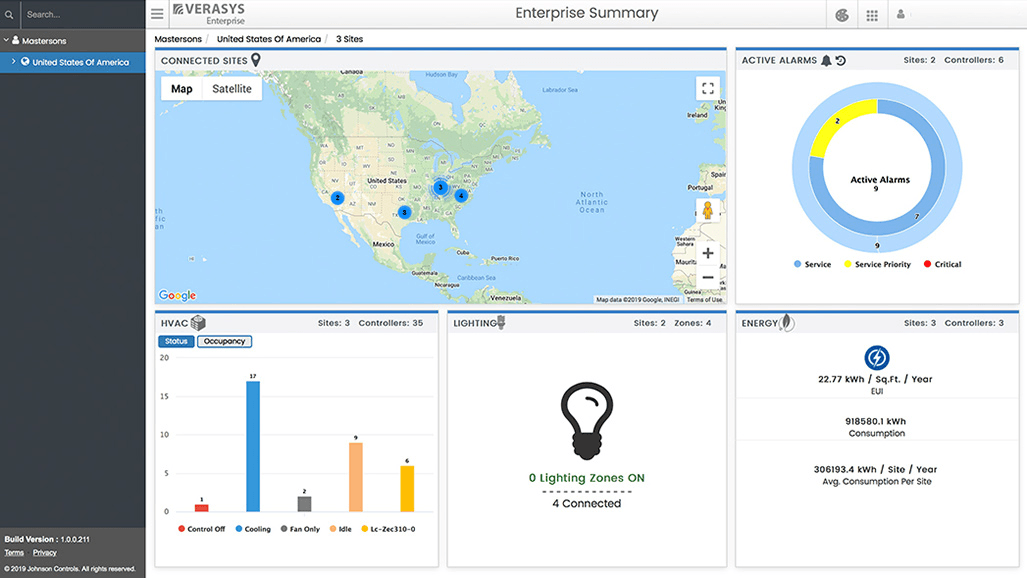Click the '4 Connected' text
The height and width of the screenshot is (578, 1027).
coord(587,503)
